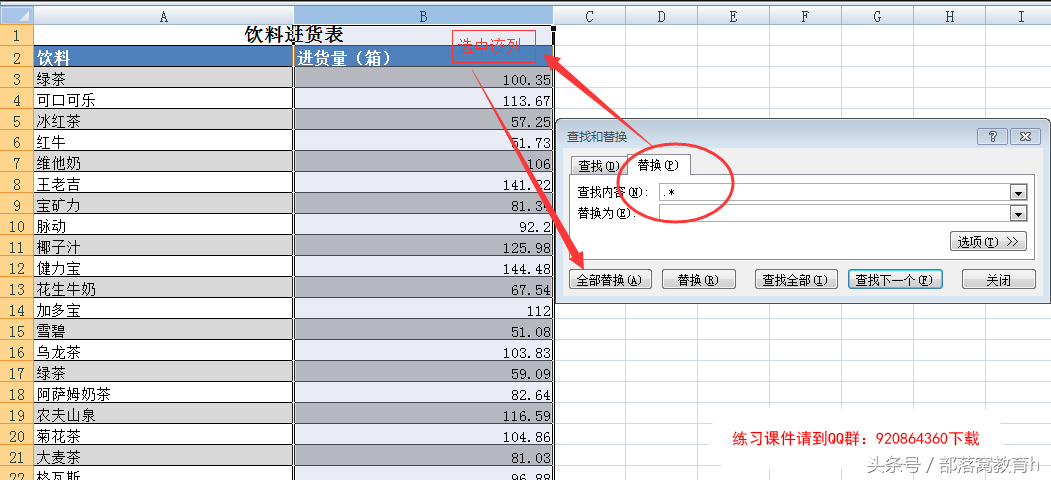The width and height of the screenshot is (1051, 480).
Task: Click value cell 51.08
Action: pyautogui.click(x=424, y=331)
